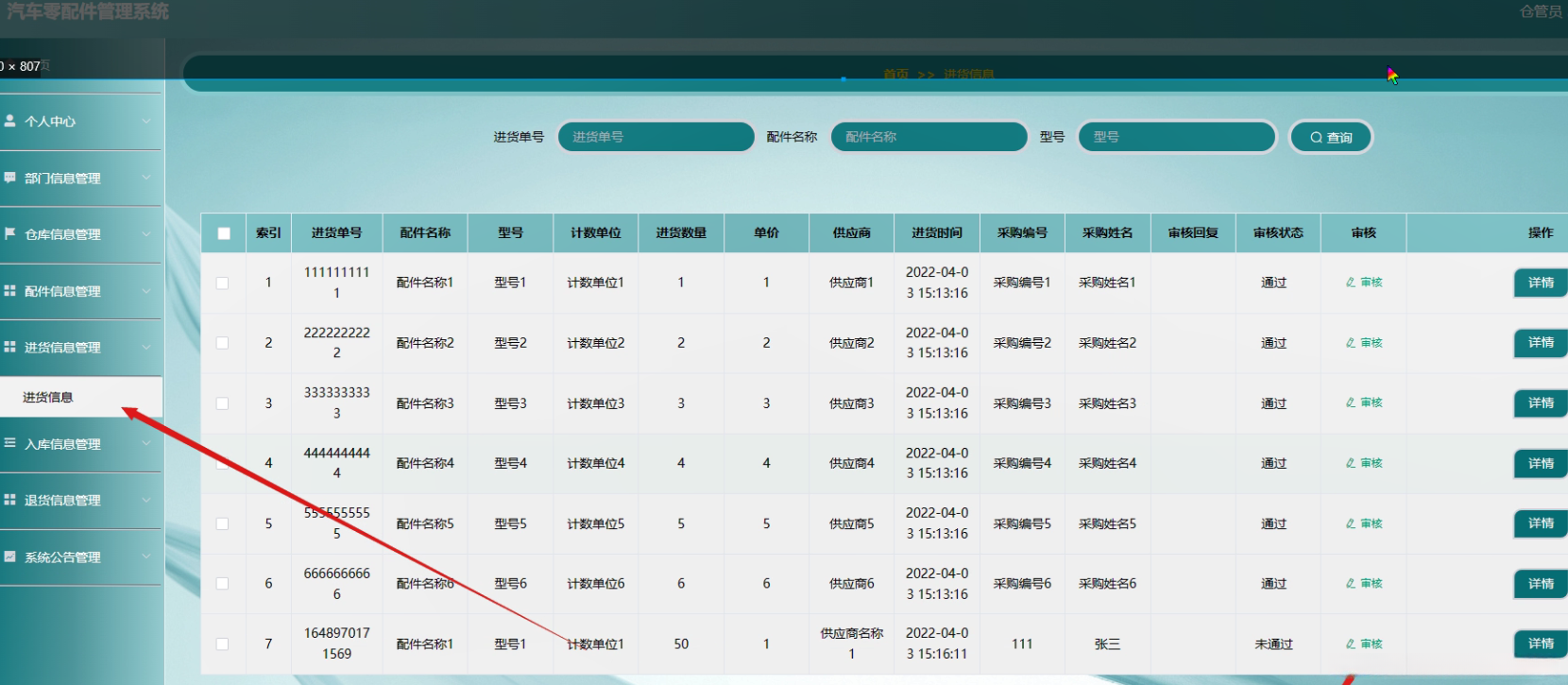
Task: Click the 供应商名称1 supplier cell
Action: (852, 643)
